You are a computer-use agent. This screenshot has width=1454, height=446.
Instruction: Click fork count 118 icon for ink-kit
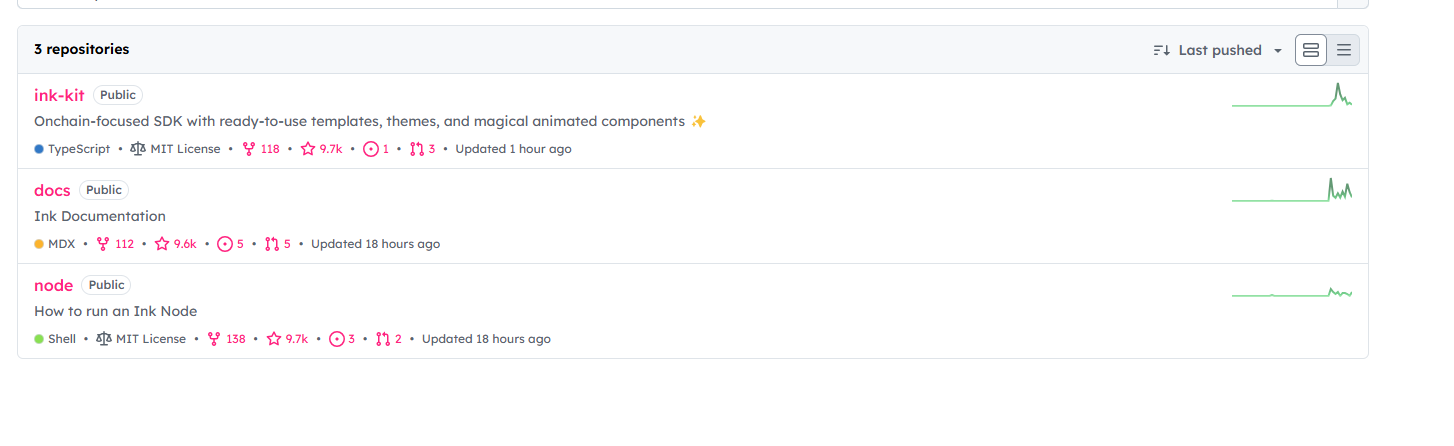tap(249, 149)
